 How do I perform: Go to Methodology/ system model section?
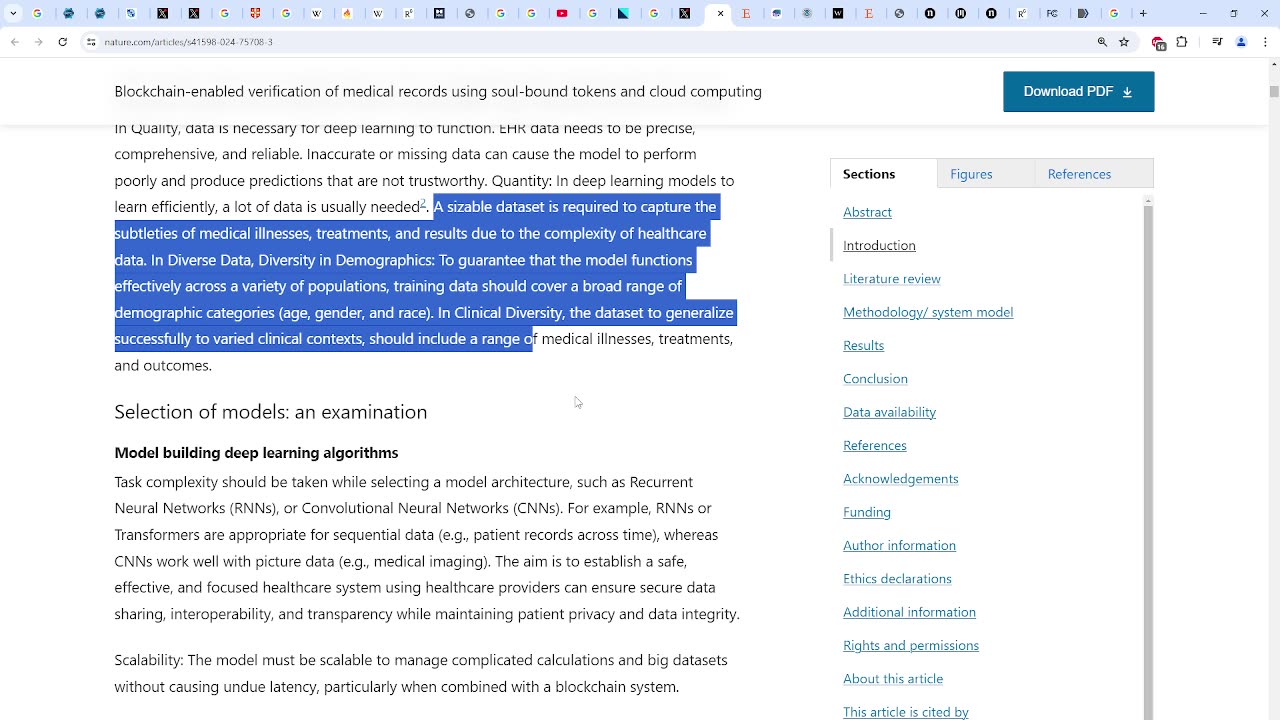[928, 312]
